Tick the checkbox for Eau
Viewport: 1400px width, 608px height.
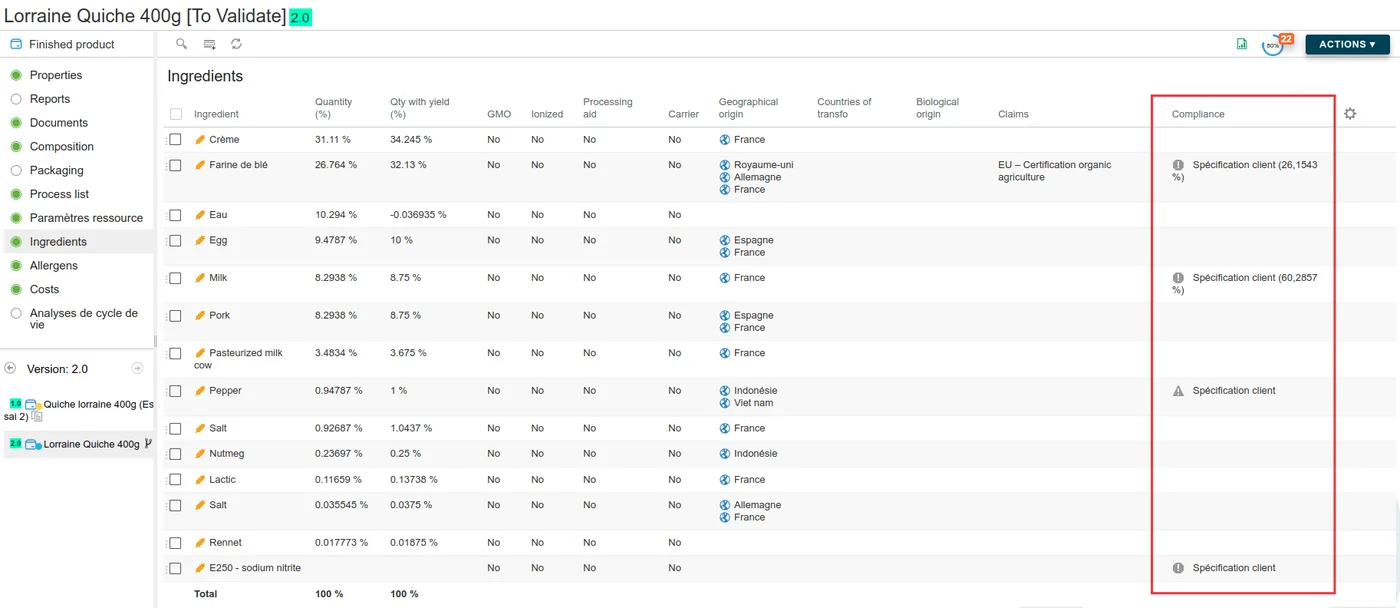pyautogui.click(x=175, y=215)
